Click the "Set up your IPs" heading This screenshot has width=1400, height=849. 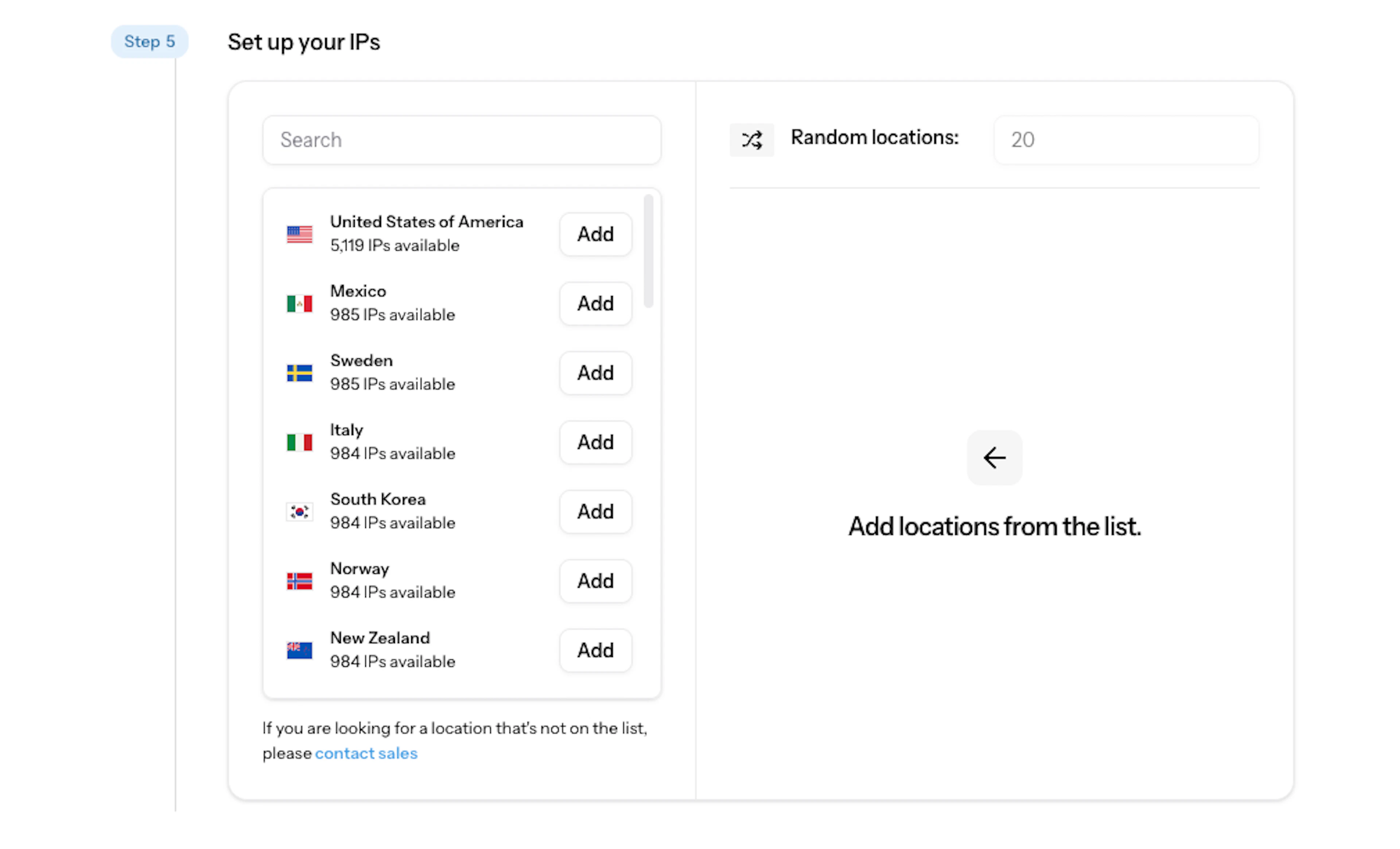(x=304, y=42)
